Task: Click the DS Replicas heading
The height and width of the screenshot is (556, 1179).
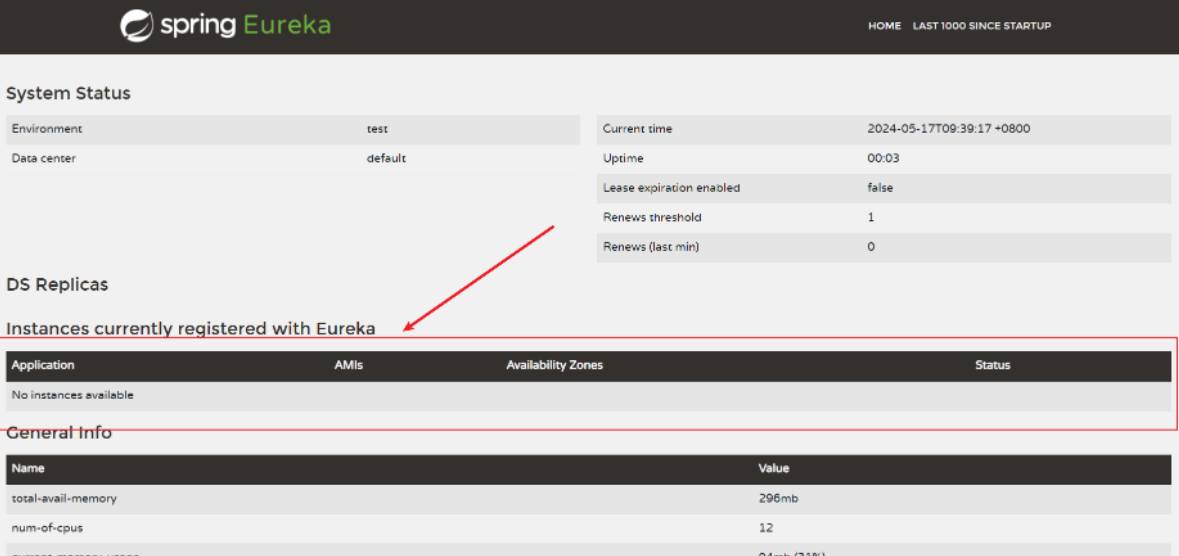Action: [57, 284]
